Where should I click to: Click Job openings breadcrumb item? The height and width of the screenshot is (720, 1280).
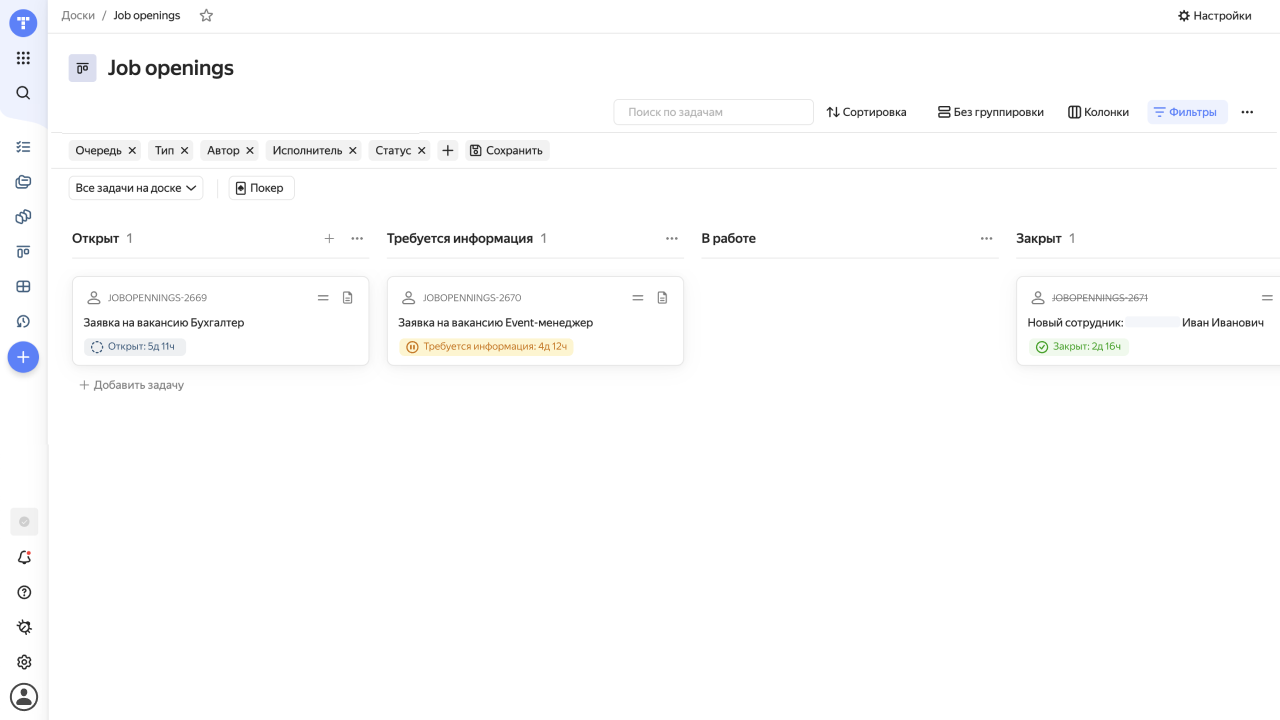tap(147, 15)
